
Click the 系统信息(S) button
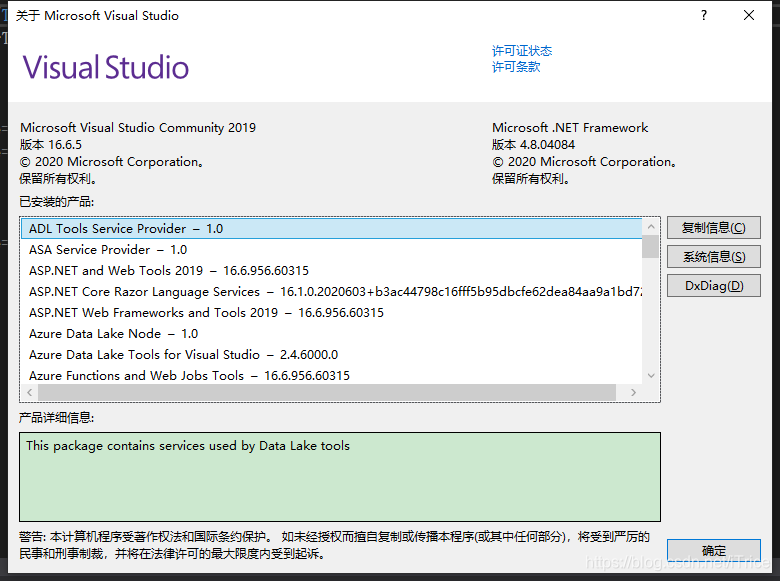click(x=713, y=257)
